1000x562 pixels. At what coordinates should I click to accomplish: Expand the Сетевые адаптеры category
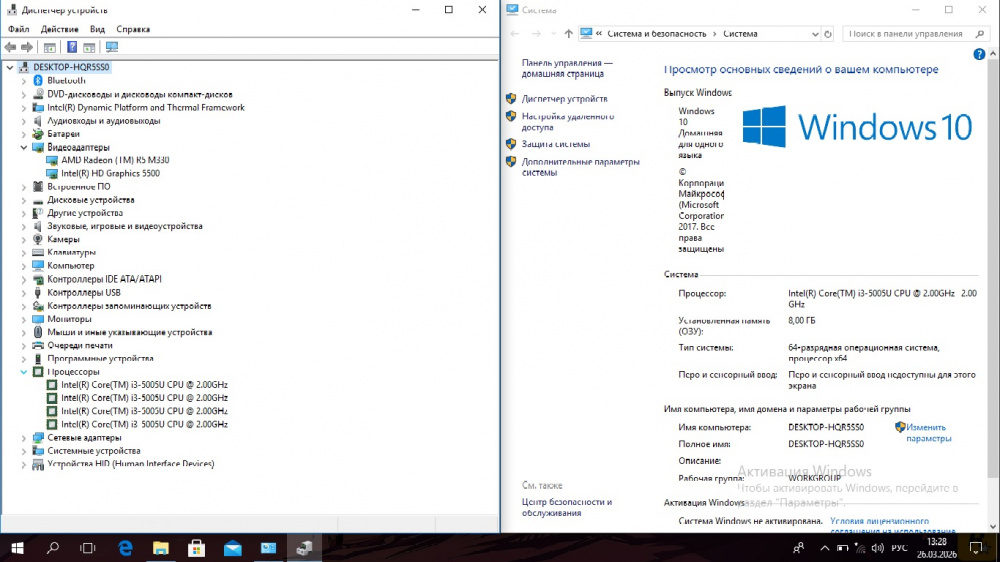(x=24, y=438)
